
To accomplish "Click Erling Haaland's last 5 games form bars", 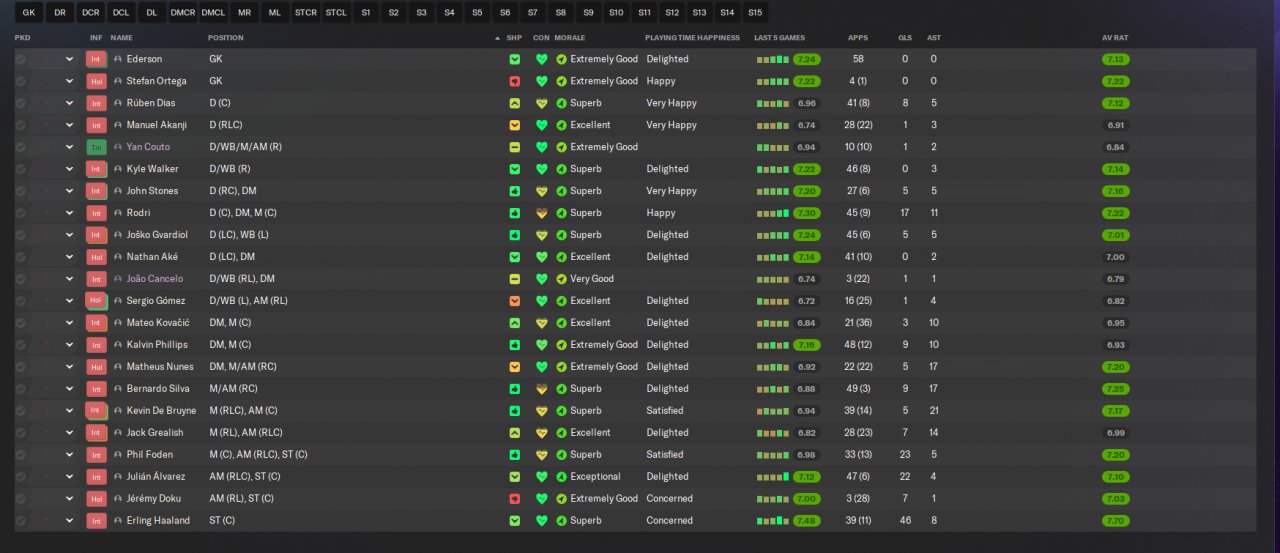I will 773,521.
